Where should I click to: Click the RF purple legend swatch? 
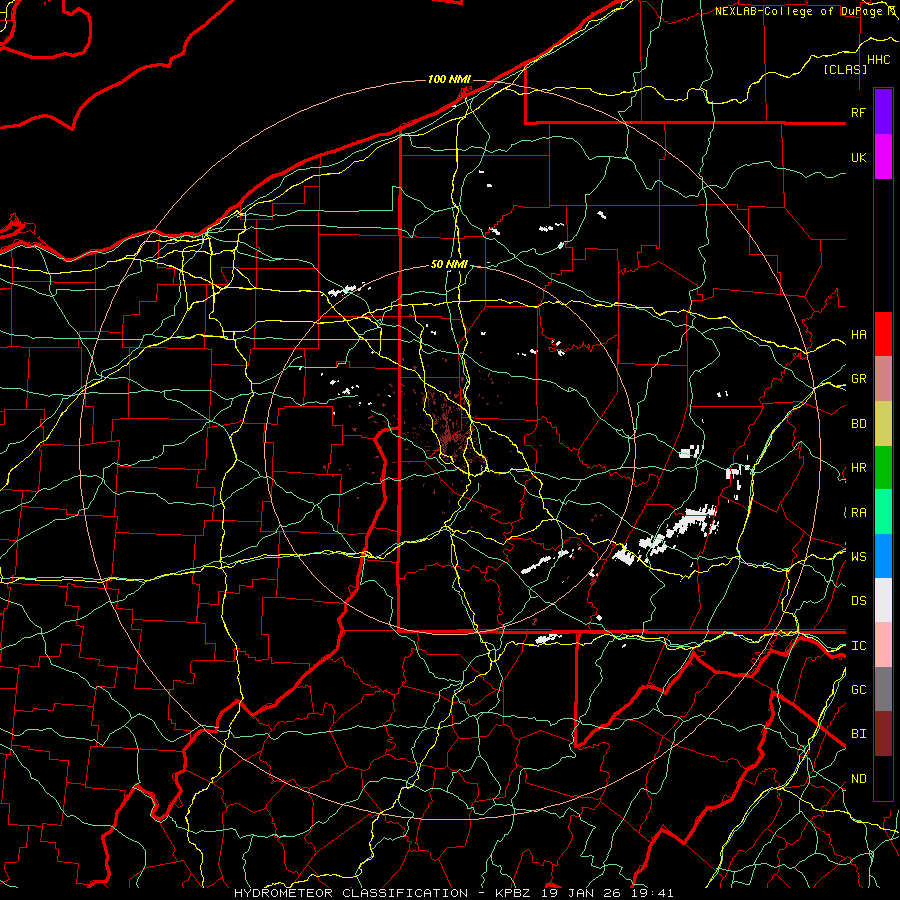point(883,112)
